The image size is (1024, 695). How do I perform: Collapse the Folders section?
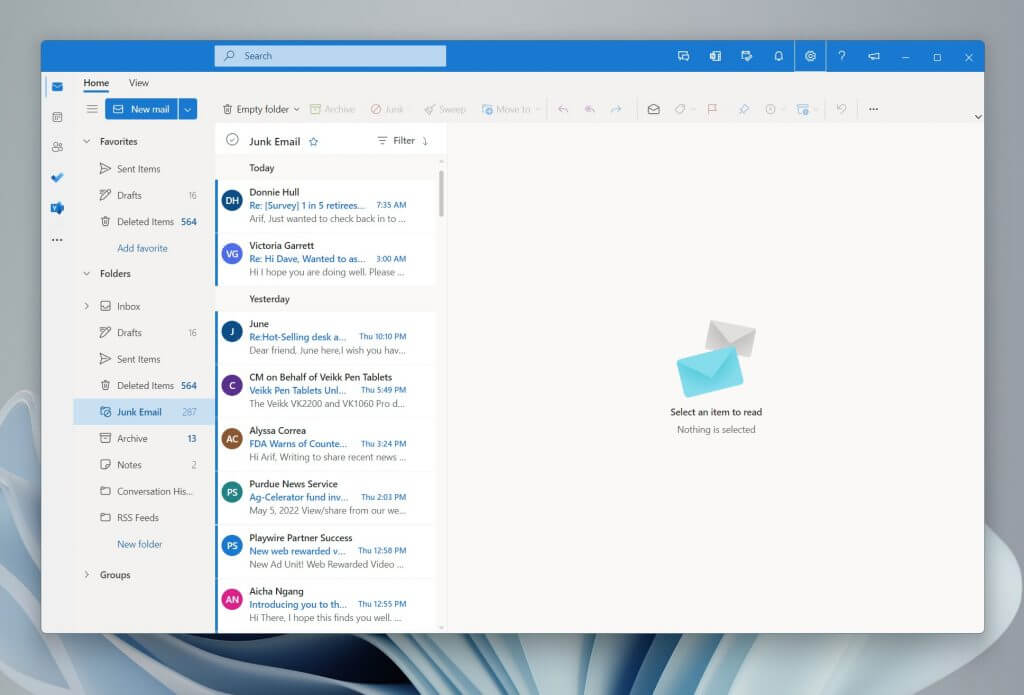pyautogui.click(x=87, y=274)
